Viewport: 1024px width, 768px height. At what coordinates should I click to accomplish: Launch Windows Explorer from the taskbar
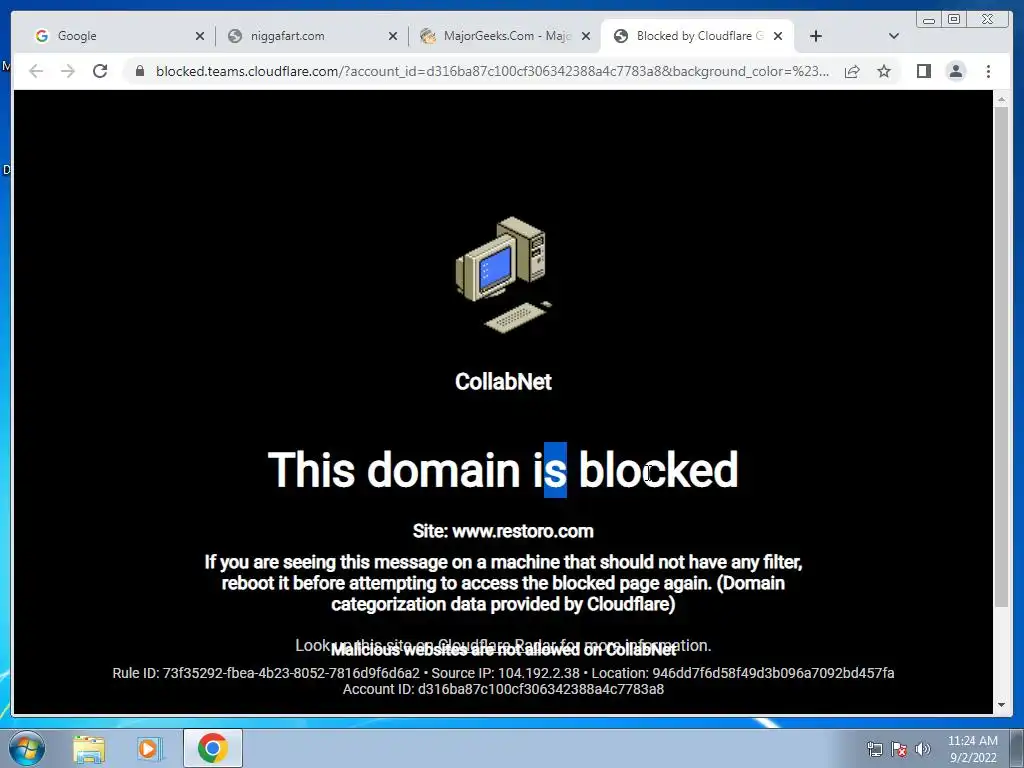click(x=89, y=749)
